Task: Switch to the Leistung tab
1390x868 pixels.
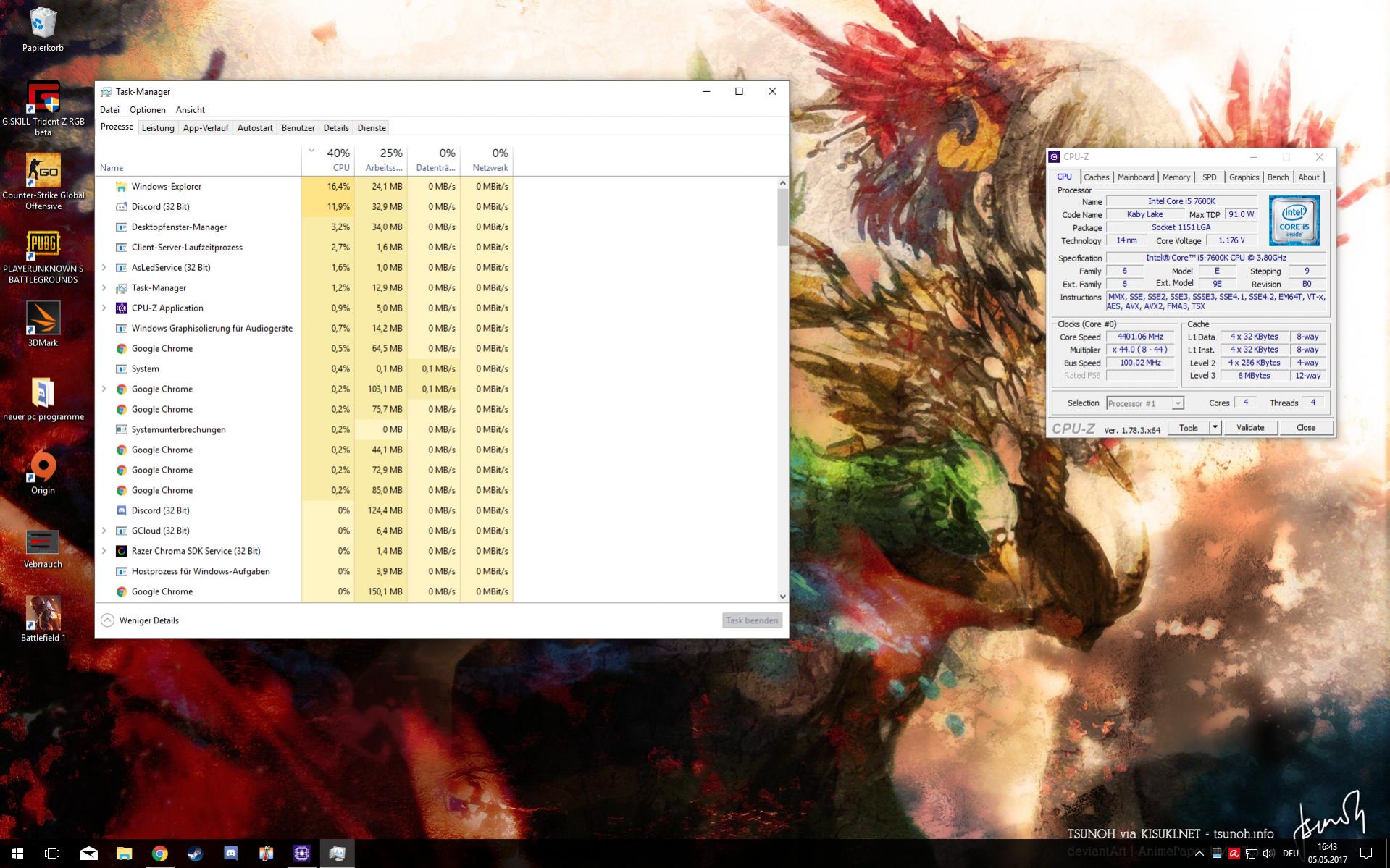Action: [x=158, y=128]
